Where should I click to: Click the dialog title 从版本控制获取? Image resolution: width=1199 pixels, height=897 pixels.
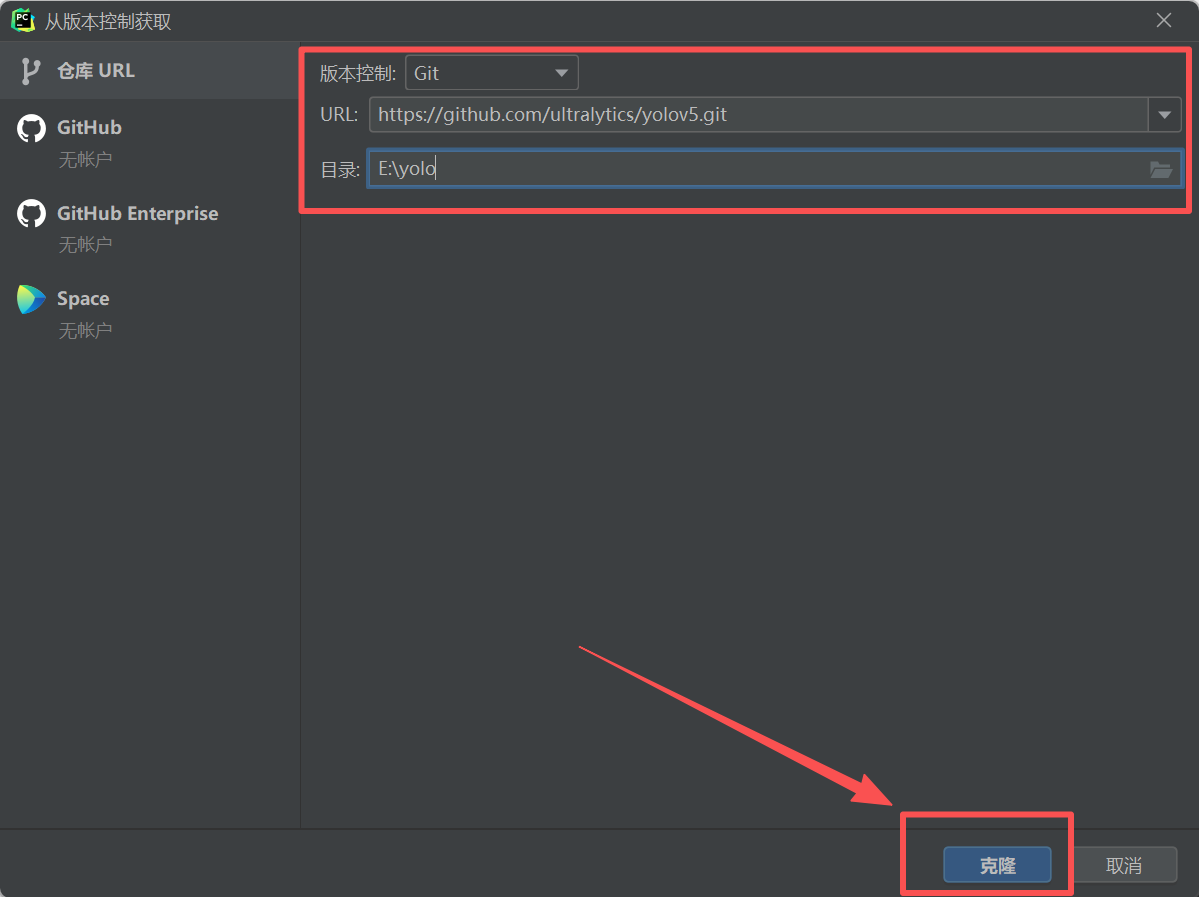(108, 21)
